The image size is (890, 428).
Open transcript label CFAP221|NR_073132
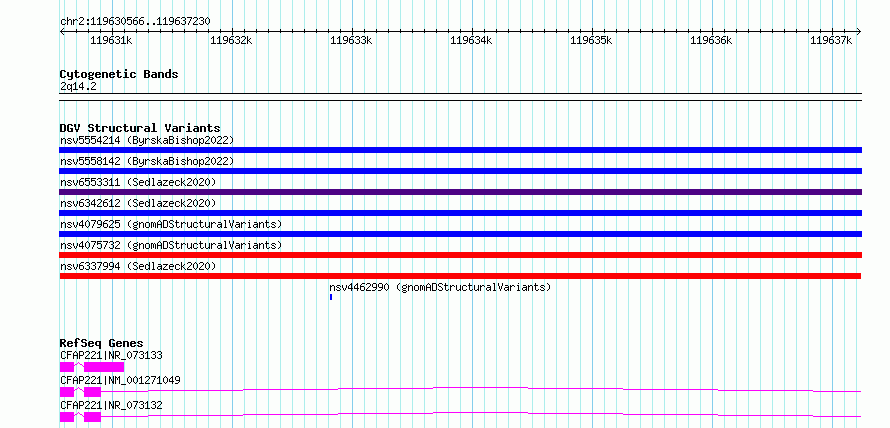click(x=111, y=405)
